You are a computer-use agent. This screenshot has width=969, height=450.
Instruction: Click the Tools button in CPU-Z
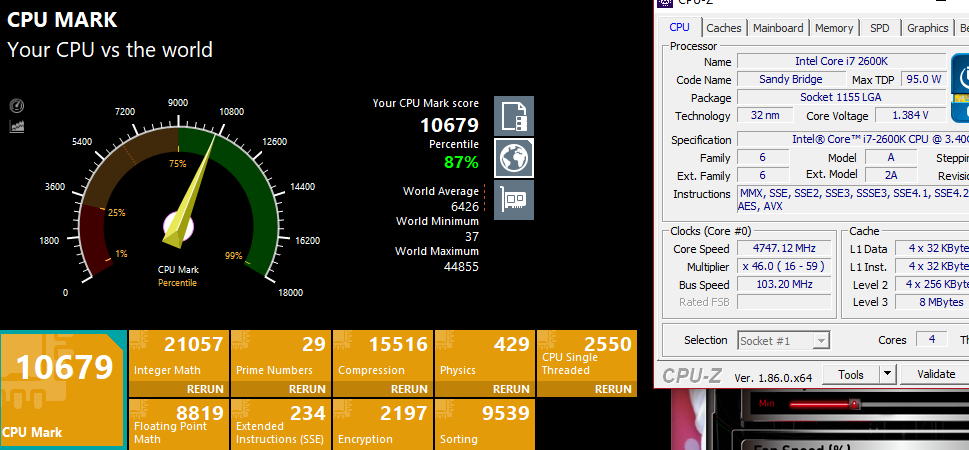click(851, 374)
